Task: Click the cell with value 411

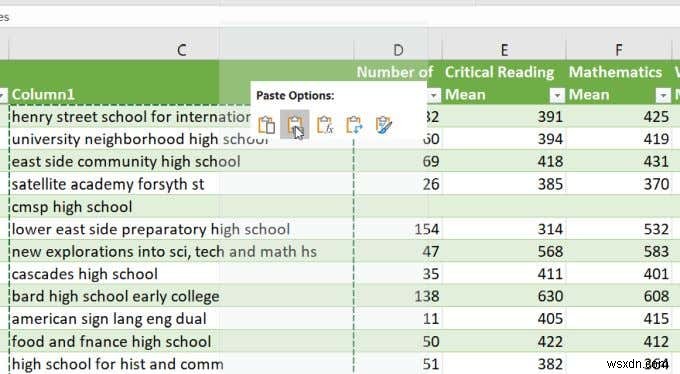Action: (504, 274)
